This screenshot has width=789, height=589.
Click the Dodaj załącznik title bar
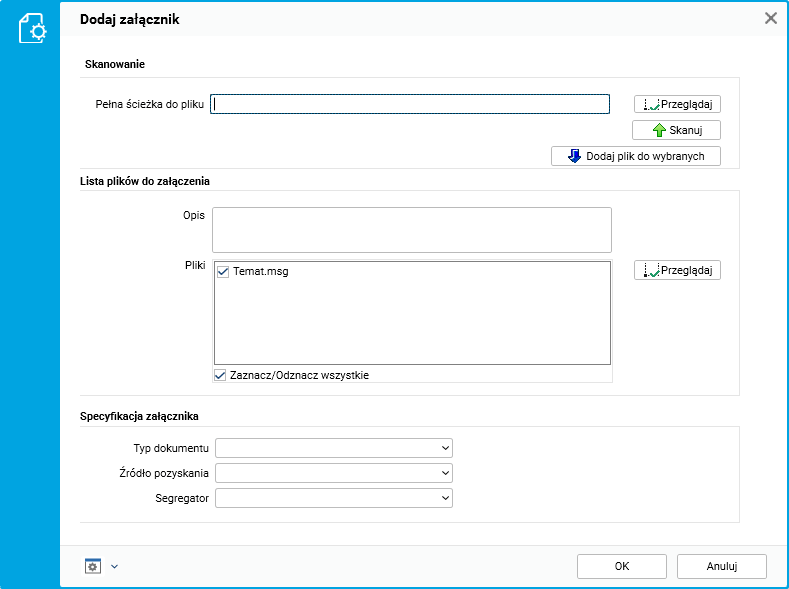coord(400,18)
